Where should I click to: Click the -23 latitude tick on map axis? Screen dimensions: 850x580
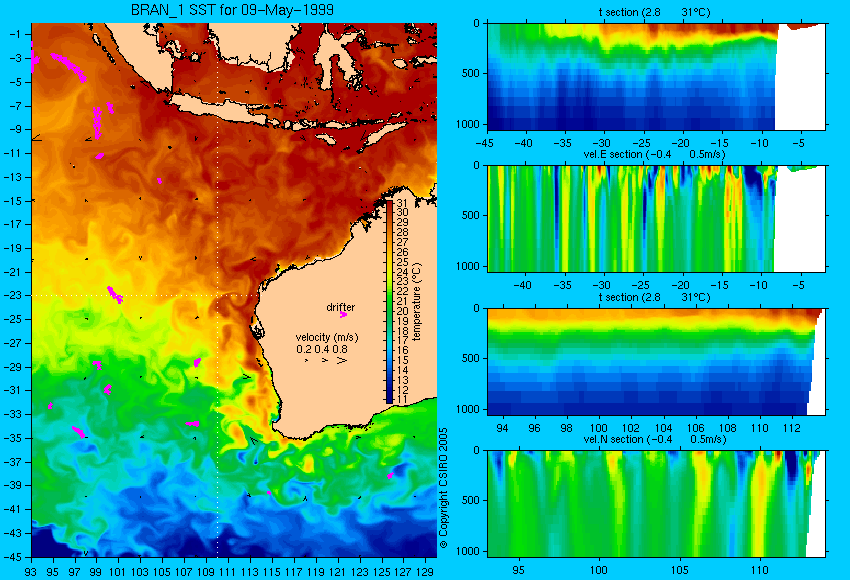[x=15, y=295]
